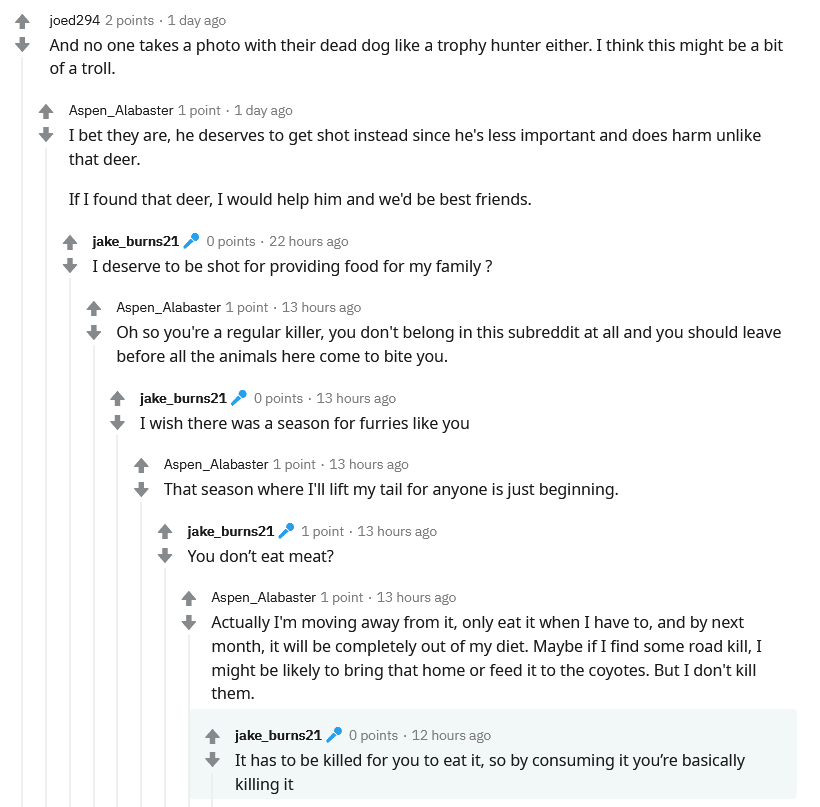This screenshot has width=820, height=807.
Task: Collapse joed294's thread via its vertical line
Action: pyautogui.click(x=22, y=431)
